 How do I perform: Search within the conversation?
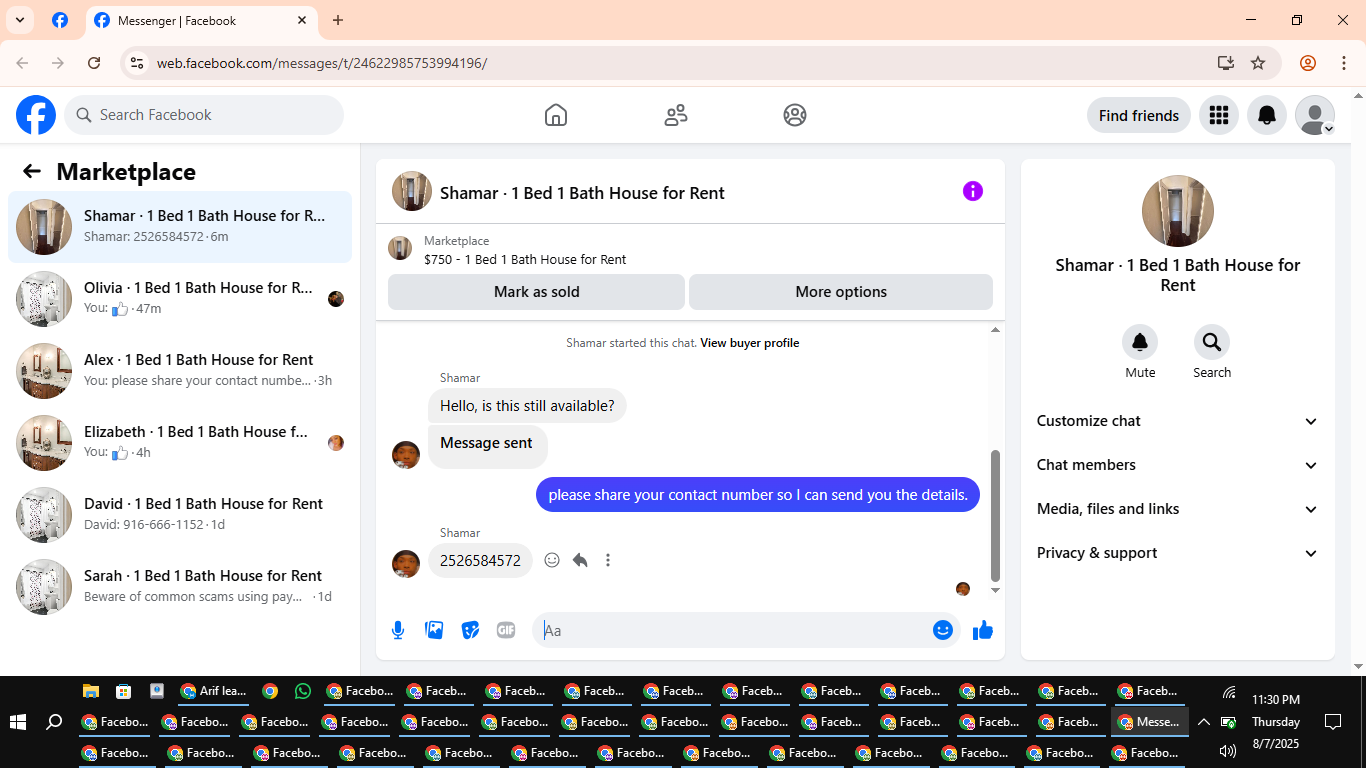click(1212, 343)
